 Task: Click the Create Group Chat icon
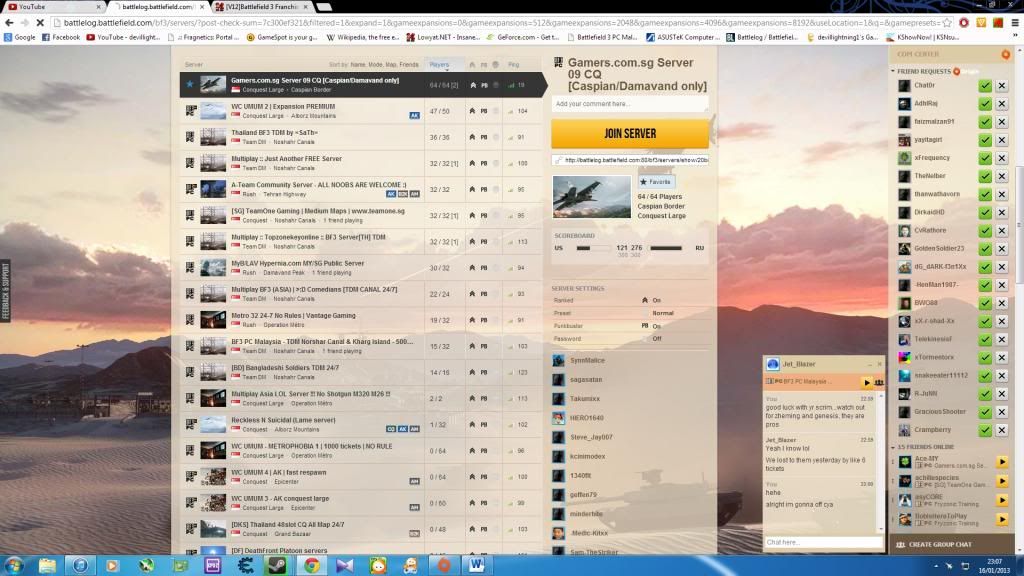[x=900, y=545]
